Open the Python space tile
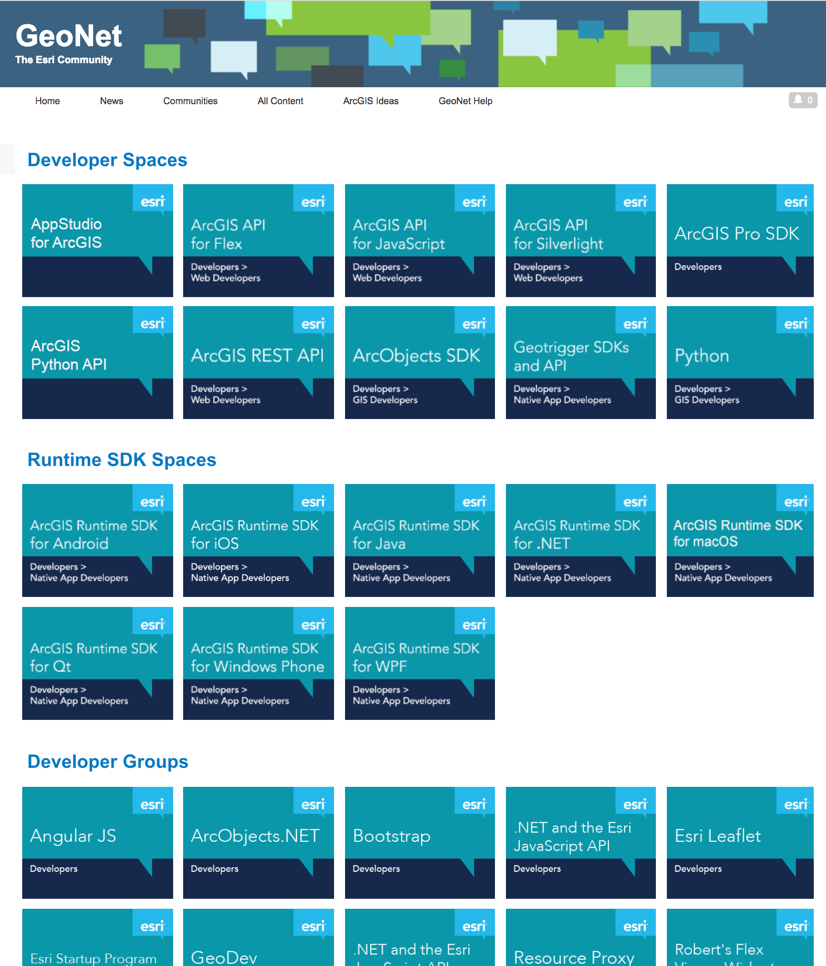This screenshot has width=826, height=966. coord(740,362)
